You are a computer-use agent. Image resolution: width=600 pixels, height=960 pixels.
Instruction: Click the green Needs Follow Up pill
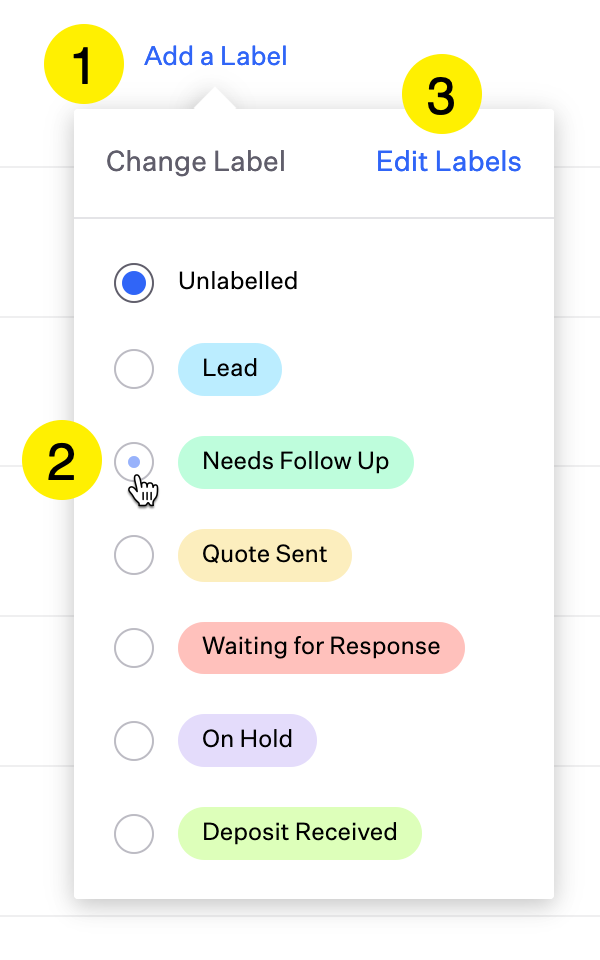tap(296, 462)
